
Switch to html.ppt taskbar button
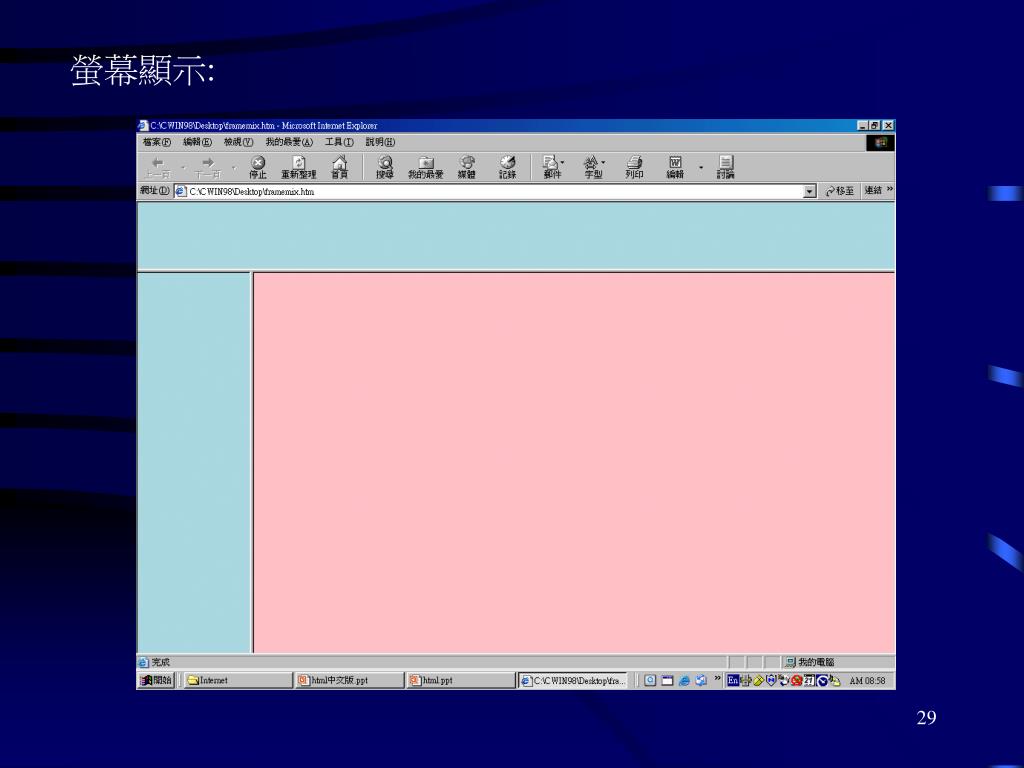coord(460,680)
